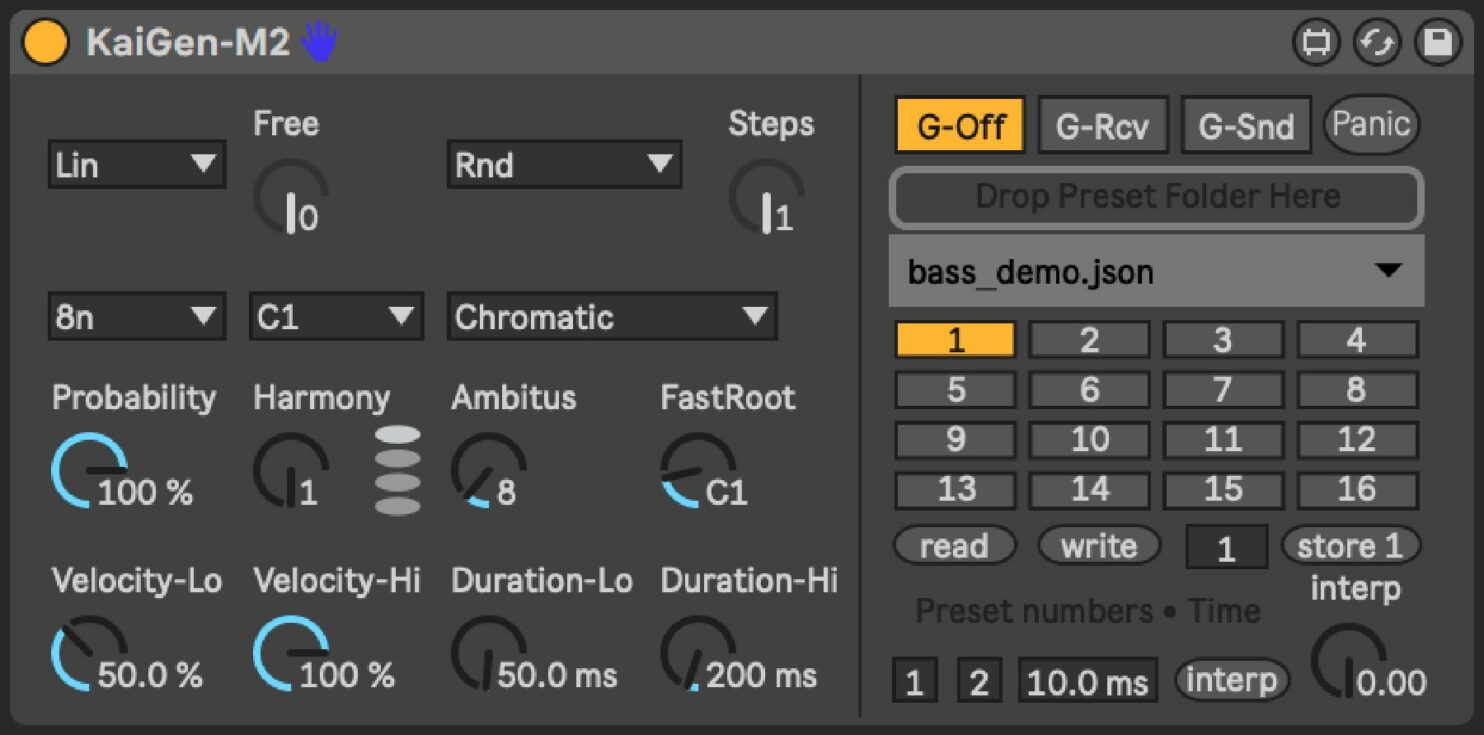1484x735 pixels.
Task: Enable the G-Snd mode toggle
Action: [x=1246, y=126]
